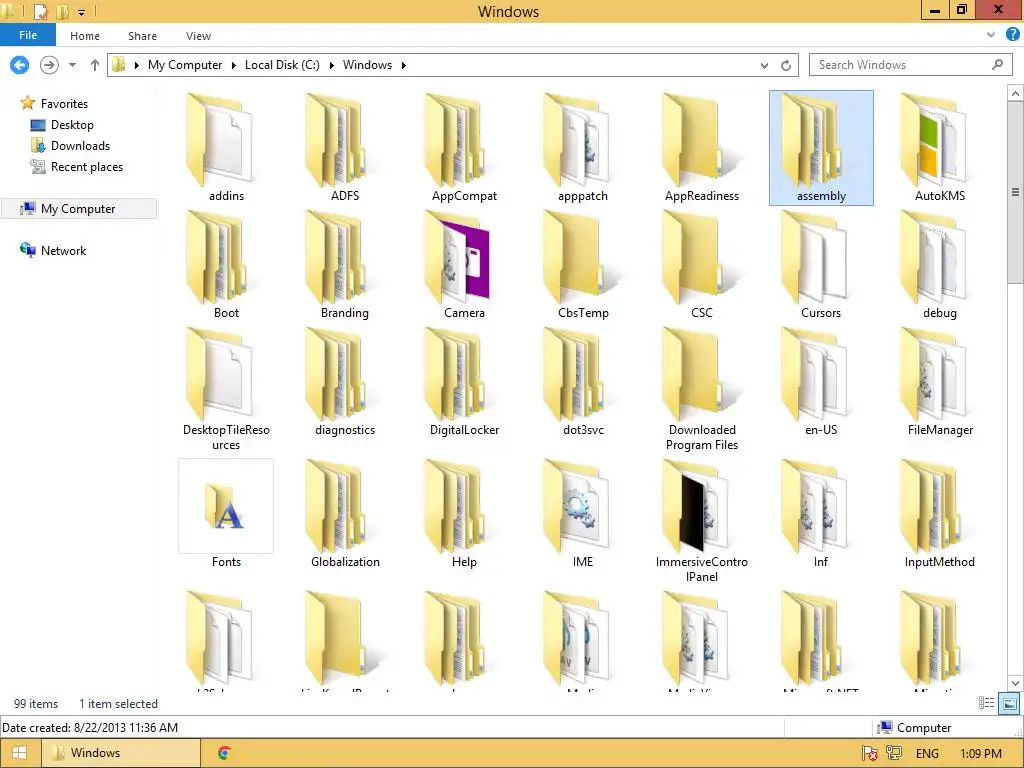Open the AutoKMS folder

point(940,148)
